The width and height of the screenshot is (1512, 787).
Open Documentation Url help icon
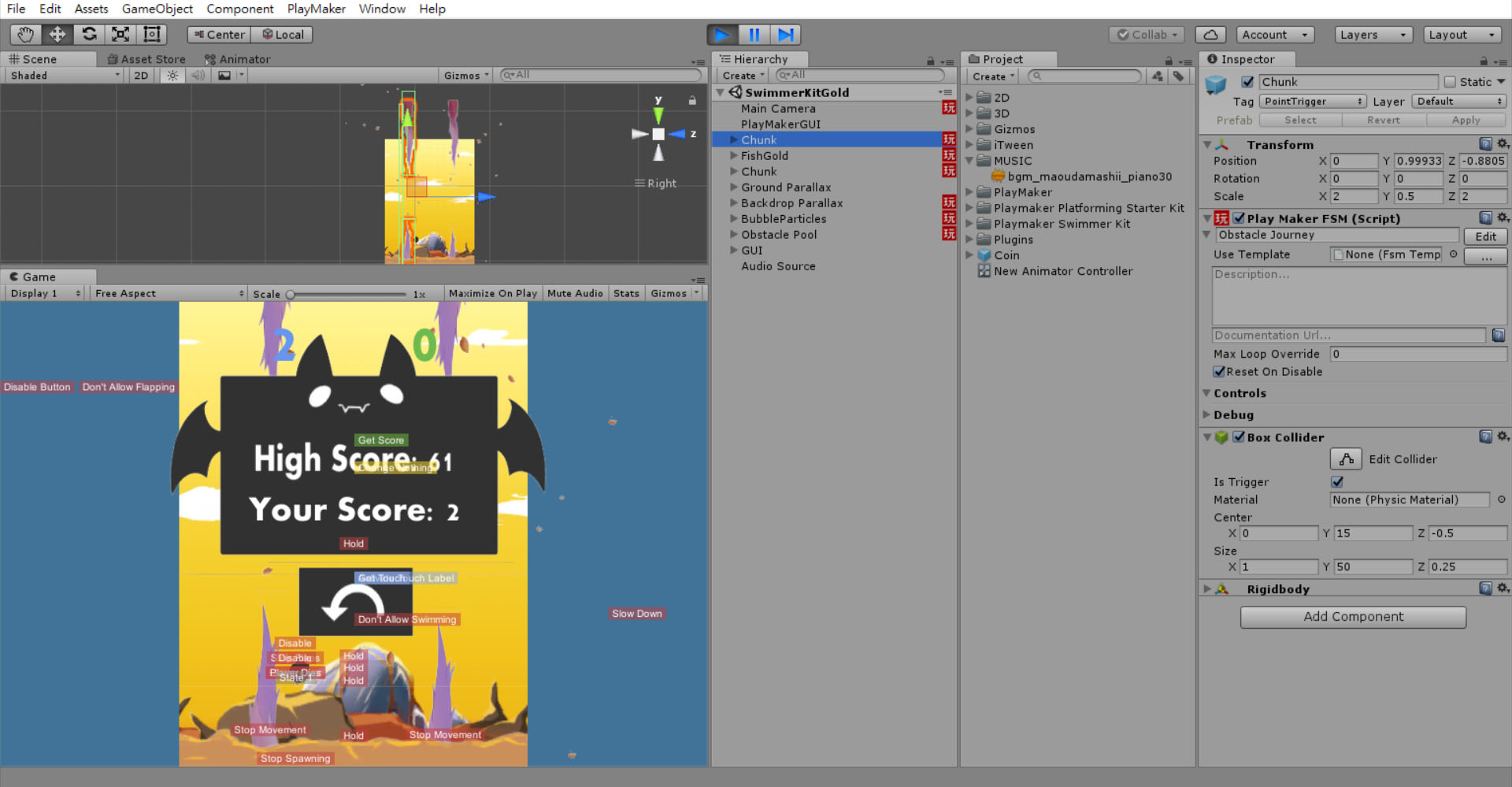tap(1499, 335)
